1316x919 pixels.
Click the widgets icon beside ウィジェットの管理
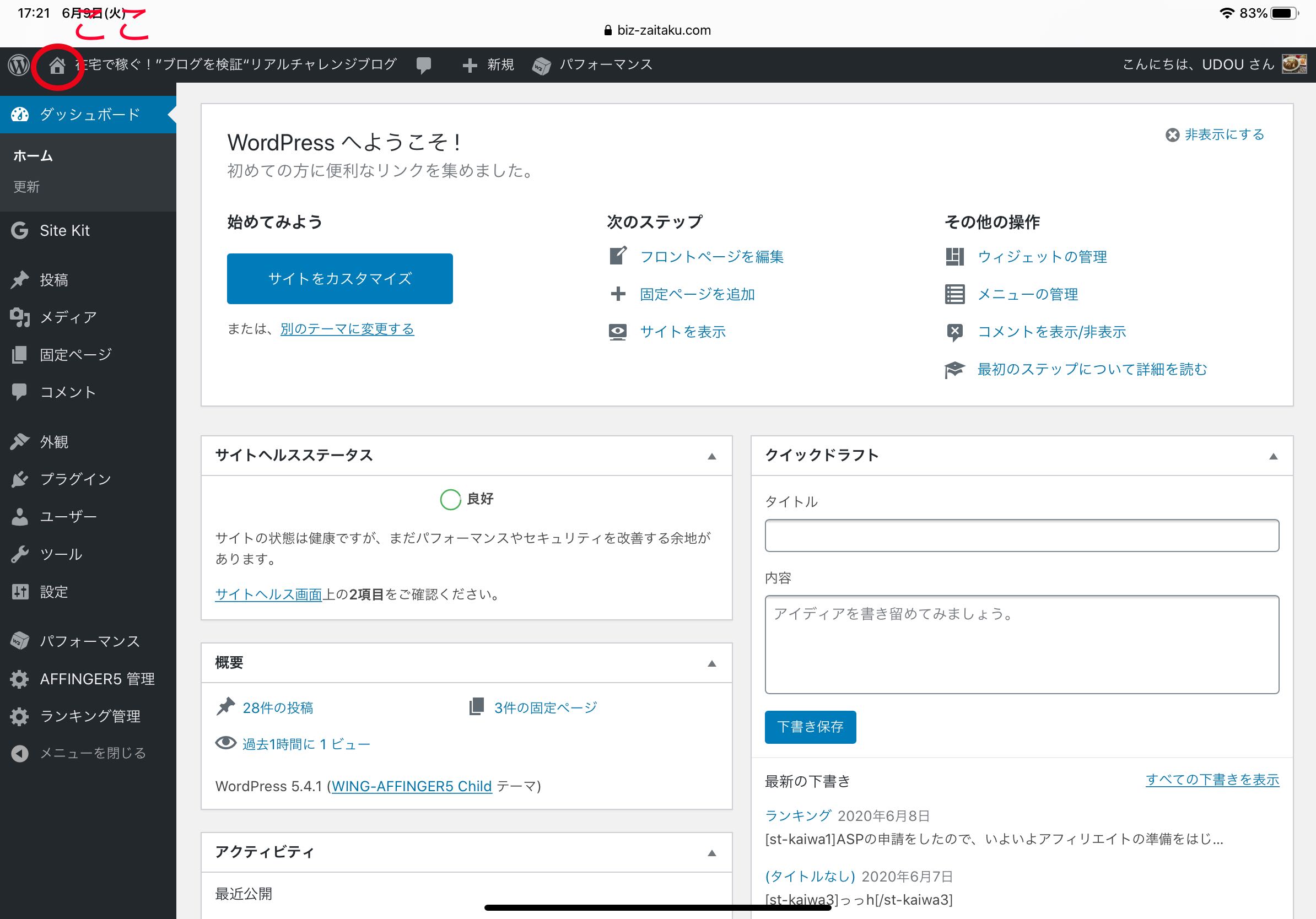click(954, 257)
